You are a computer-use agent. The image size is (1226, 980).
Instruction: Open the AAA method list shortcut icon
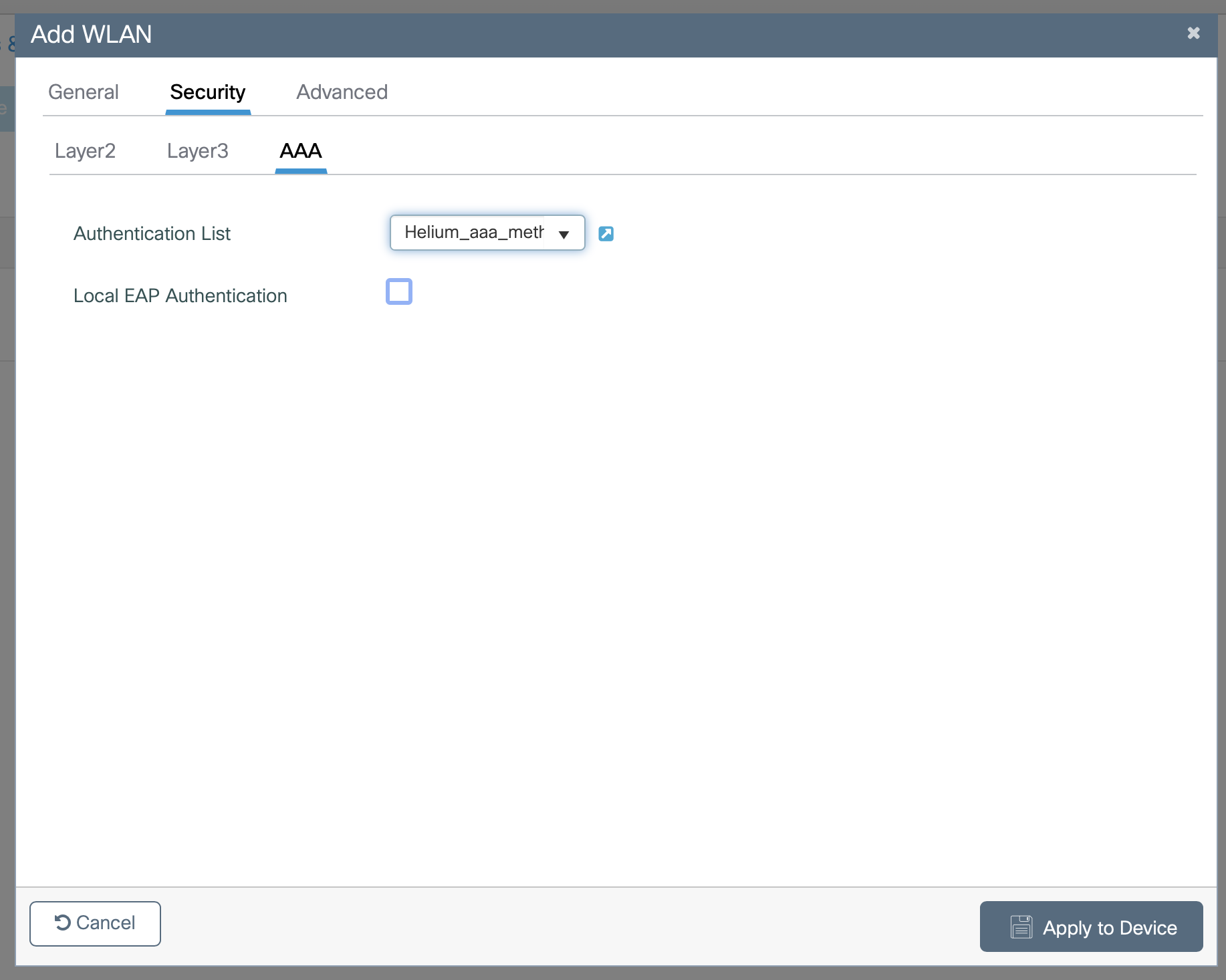click(606, 233)
